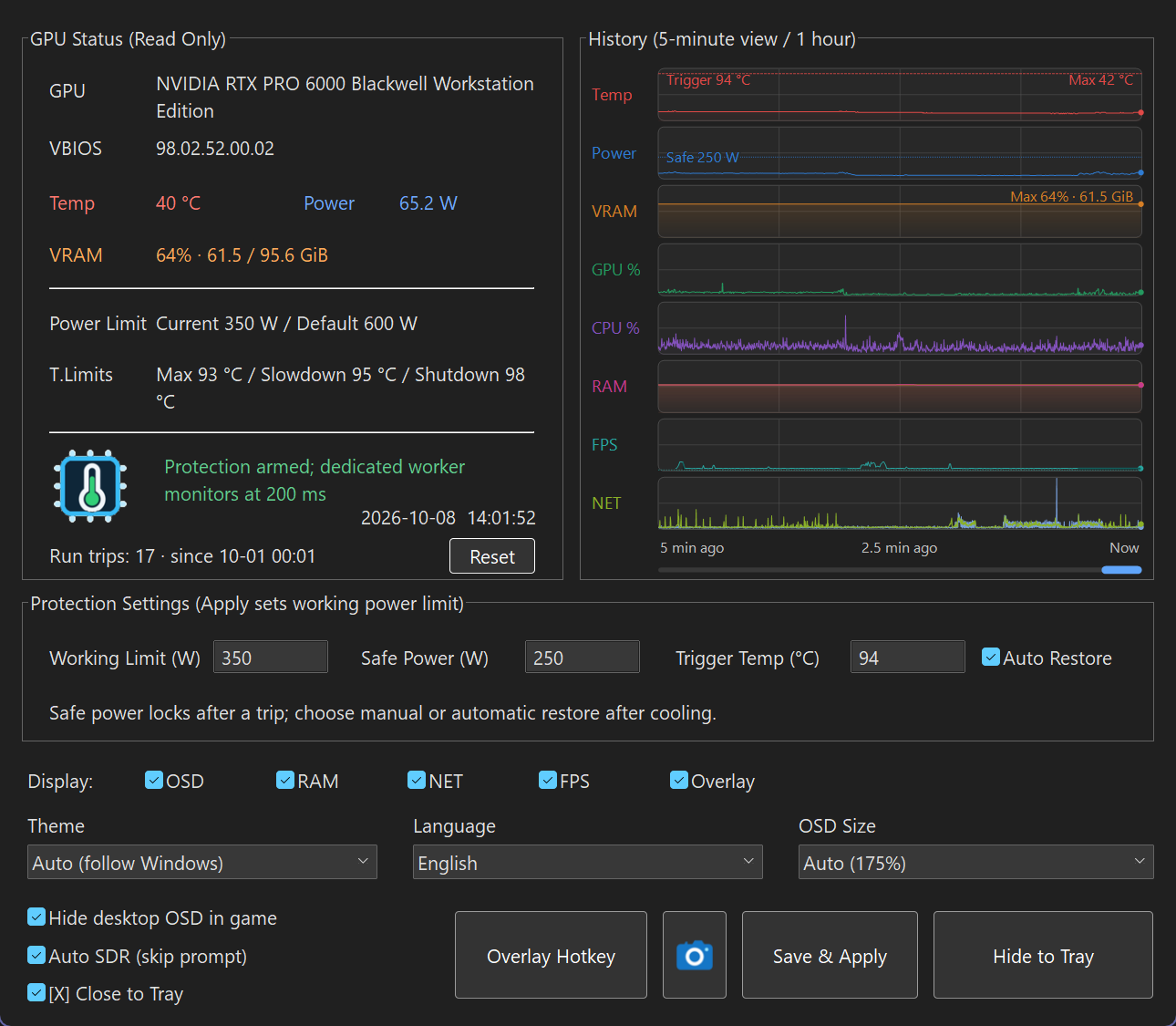Click the thermometer chip protection icon
Image resolution: width=1176 pixels, height=1026 pixels.
pos(90,486)
